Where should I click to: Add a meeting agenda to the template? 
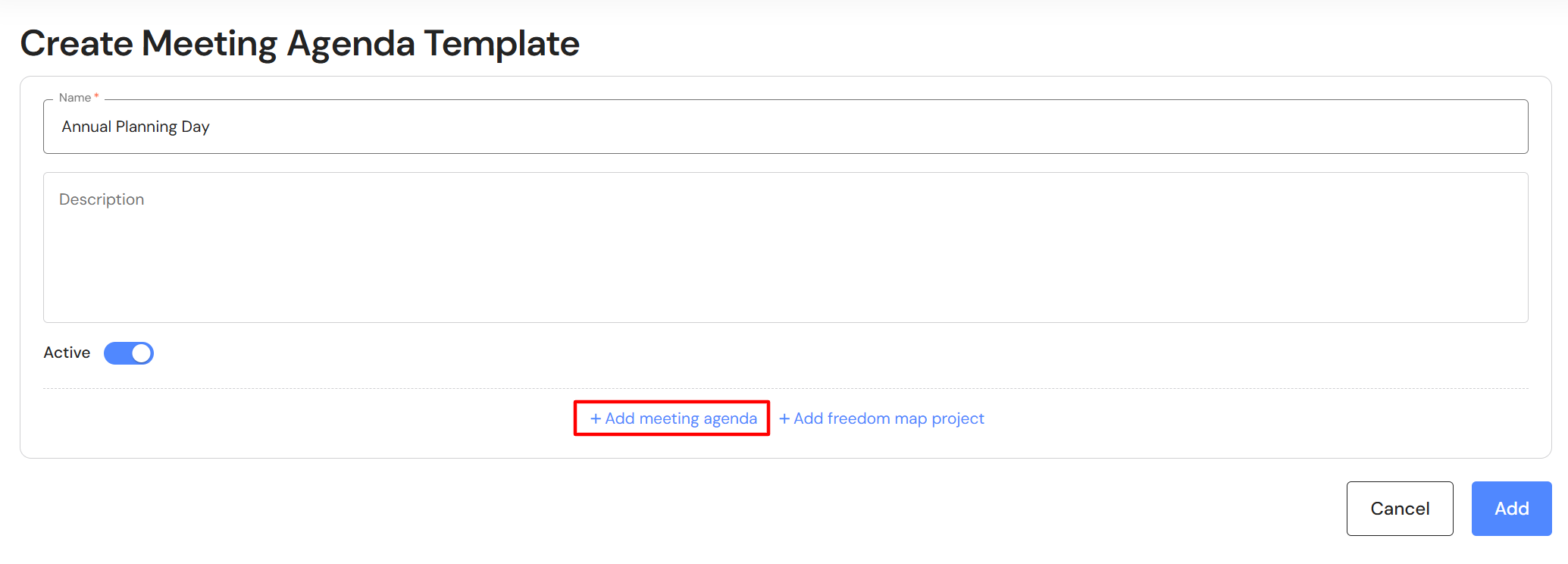[x=673, y=418]
